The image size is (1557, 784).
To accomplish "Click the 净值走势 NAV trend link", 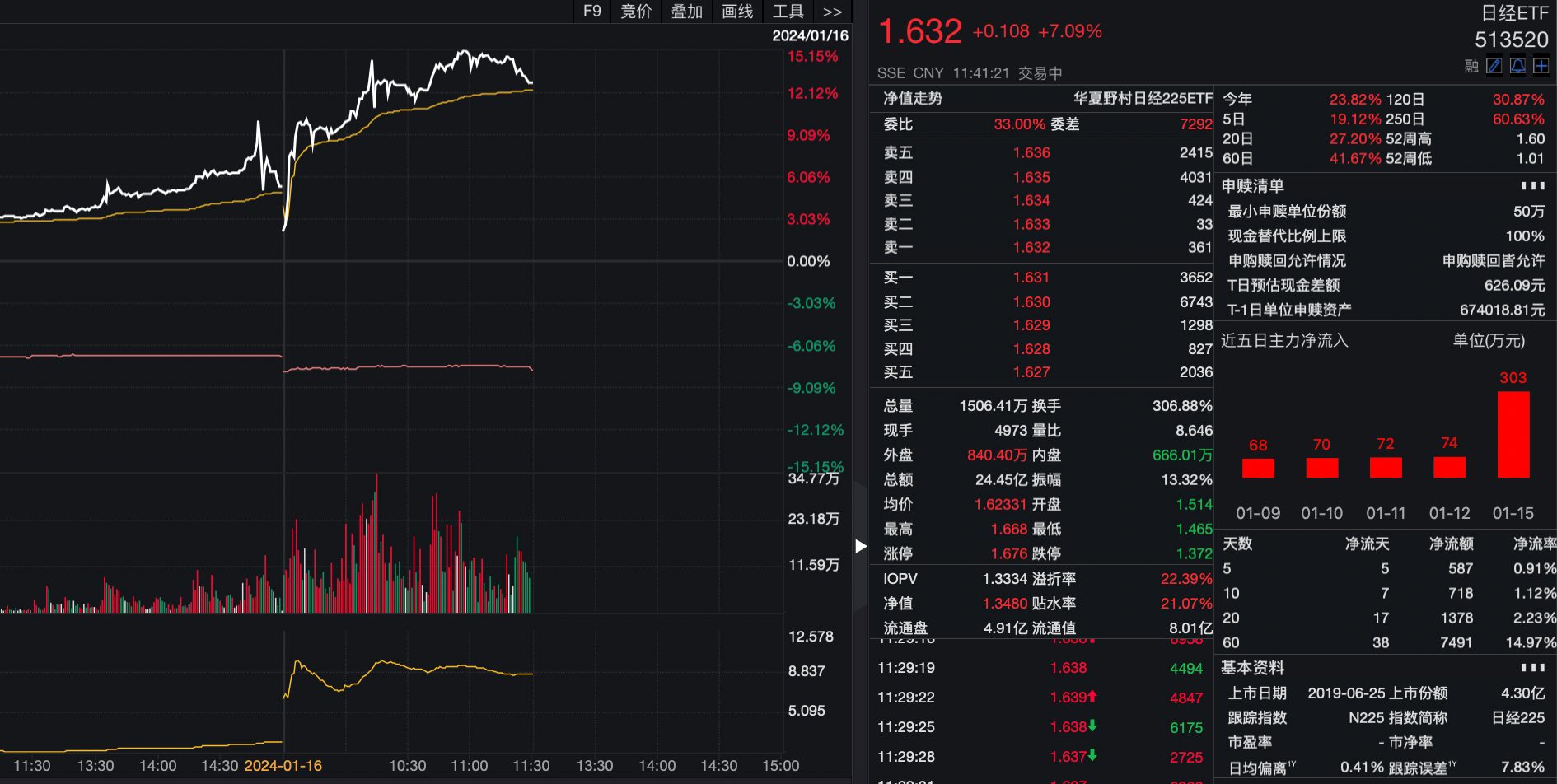I will click(x=913, y=99).
